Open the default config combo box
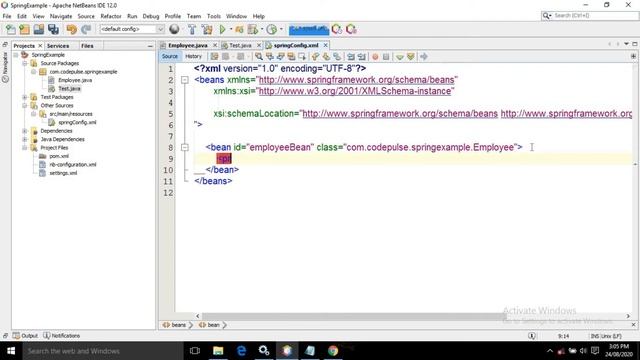 click(131, 29)
